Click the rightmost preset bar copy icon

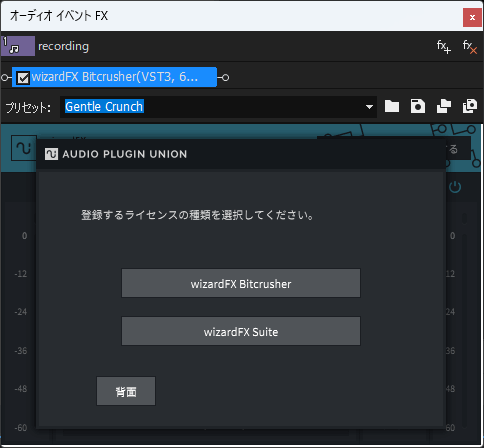click(470, 107)
